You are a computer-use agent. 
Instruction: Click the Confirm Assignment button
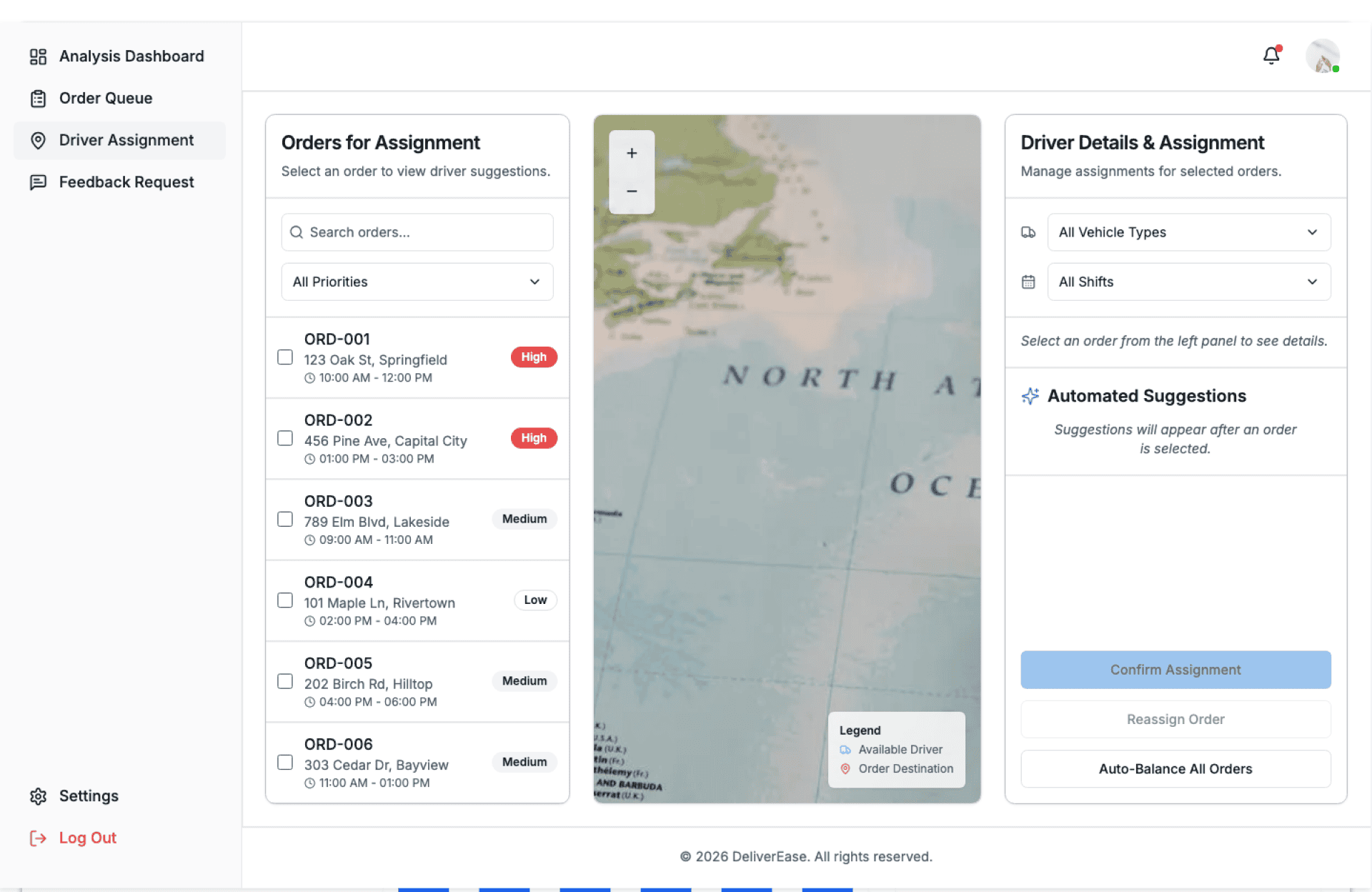(x=1175, y=670)
